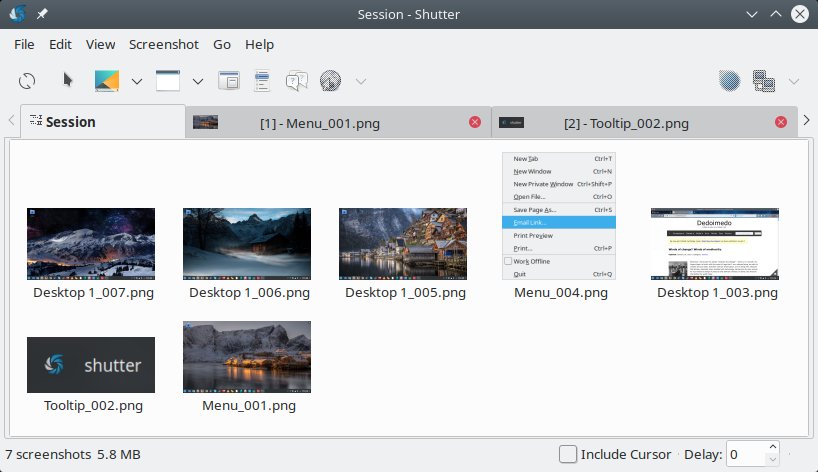Close the Tooltip_002.png tab
The image size is (818, 472).
(781, 122)
